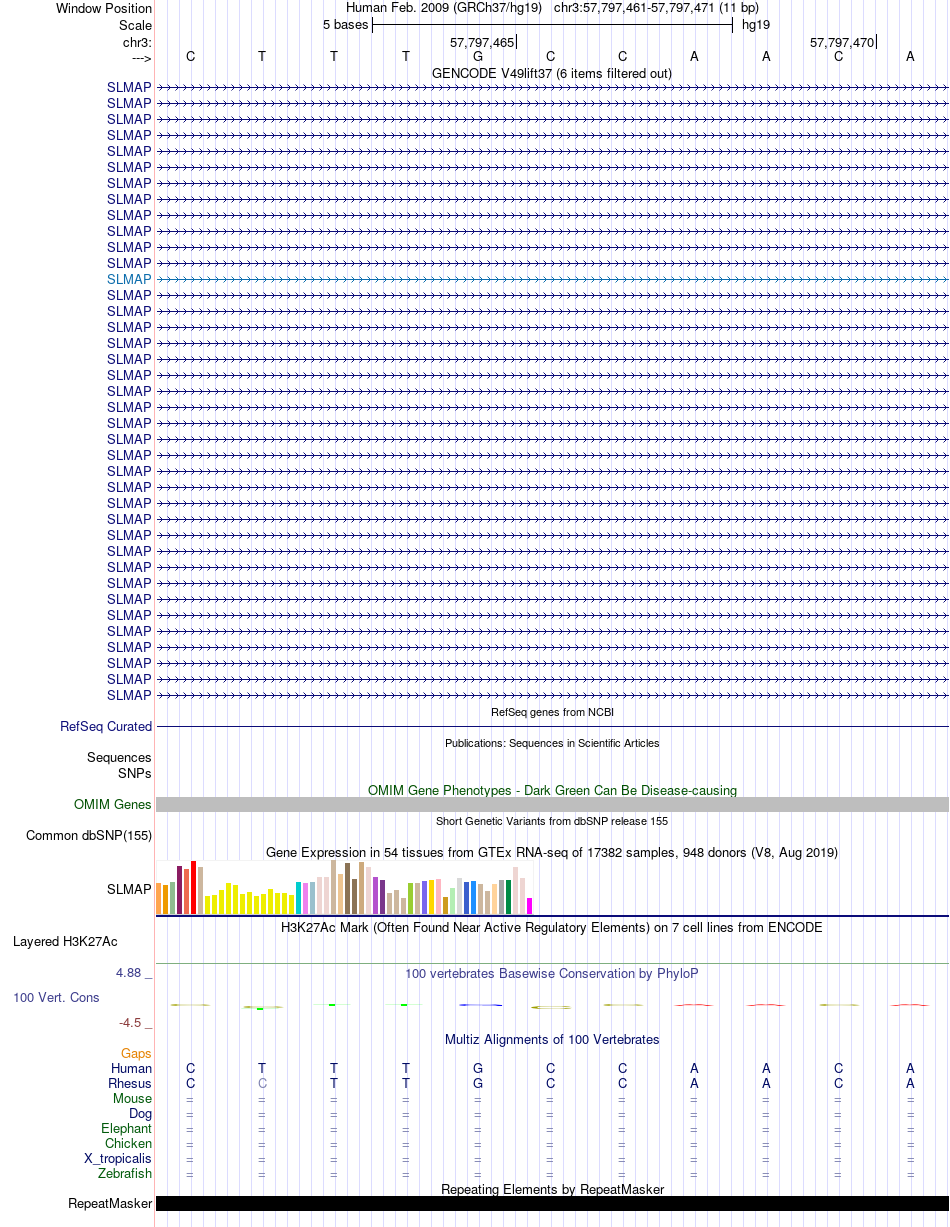Open the GTEx Gene Expression track title
Image resolution: width=950 pixels, height=1227 pixels.
click(x=552, y=852)
